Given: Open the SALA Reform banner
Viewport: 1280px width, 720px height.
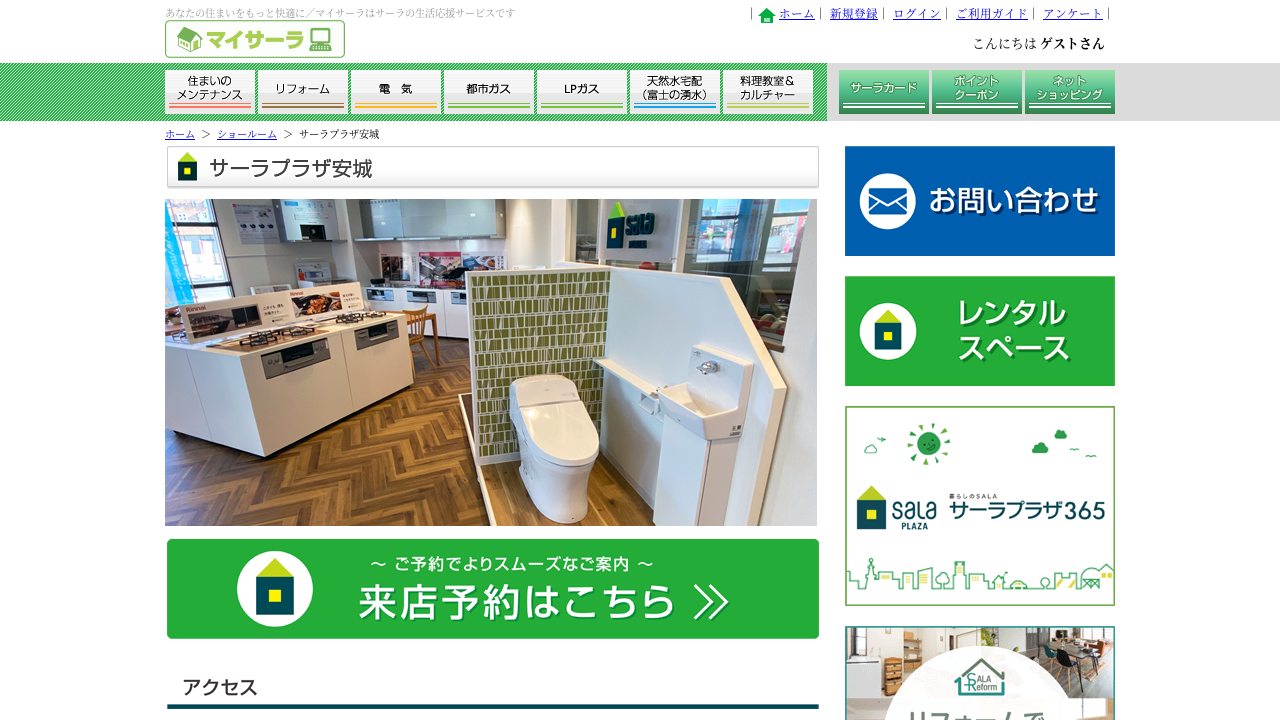Looking at the screenshot, I should 980,673.
